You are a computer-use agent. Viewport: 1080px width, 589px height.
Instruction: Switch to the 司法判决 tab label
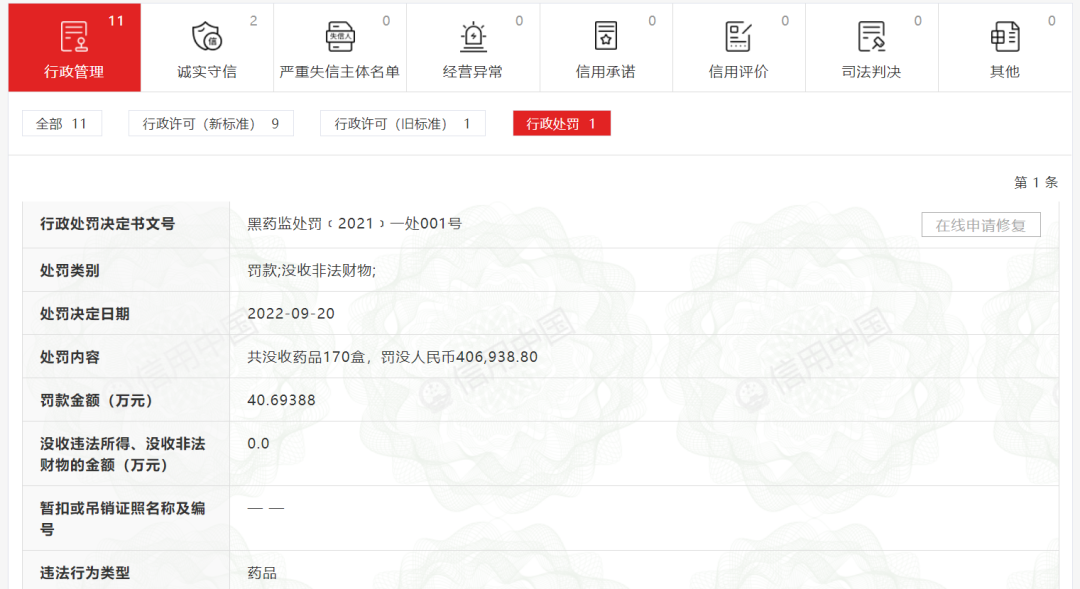(871, 72)
